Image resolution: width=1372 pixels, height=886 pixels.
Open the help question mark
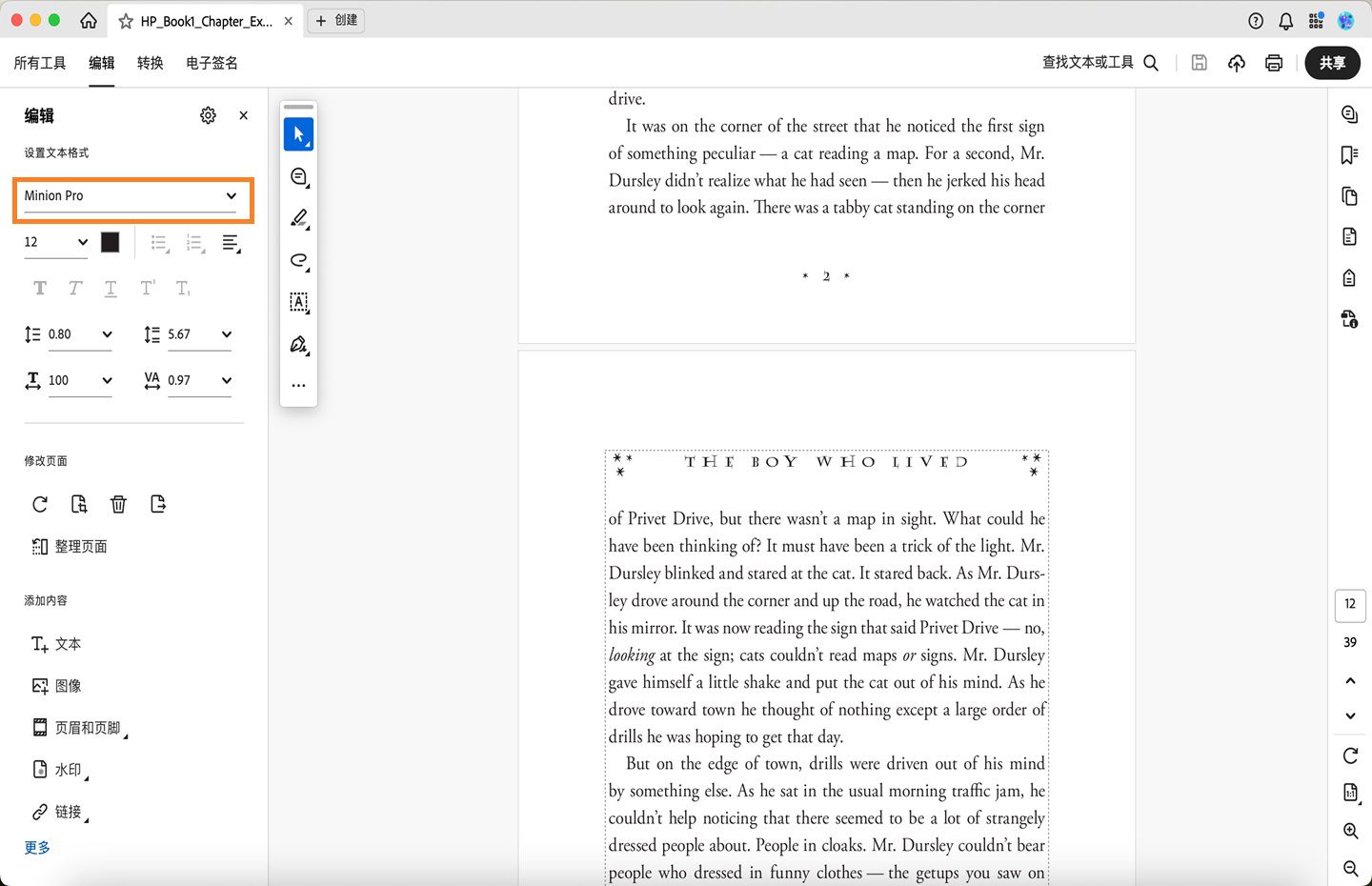click(x=1256, y=21)
